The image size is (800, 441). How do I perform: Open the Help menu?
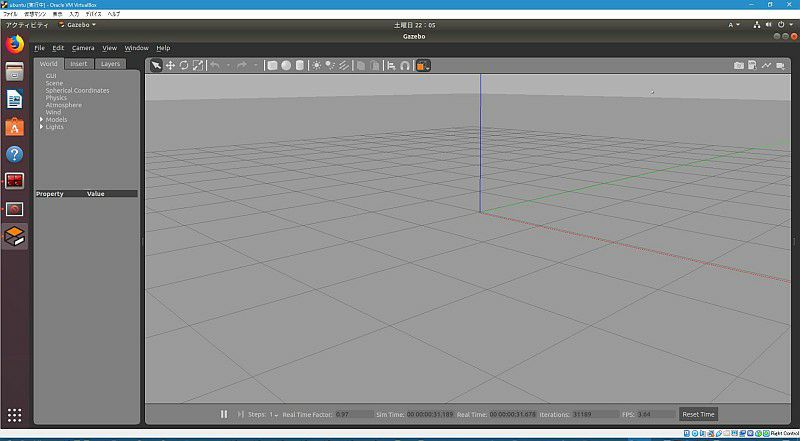point(163,48)
